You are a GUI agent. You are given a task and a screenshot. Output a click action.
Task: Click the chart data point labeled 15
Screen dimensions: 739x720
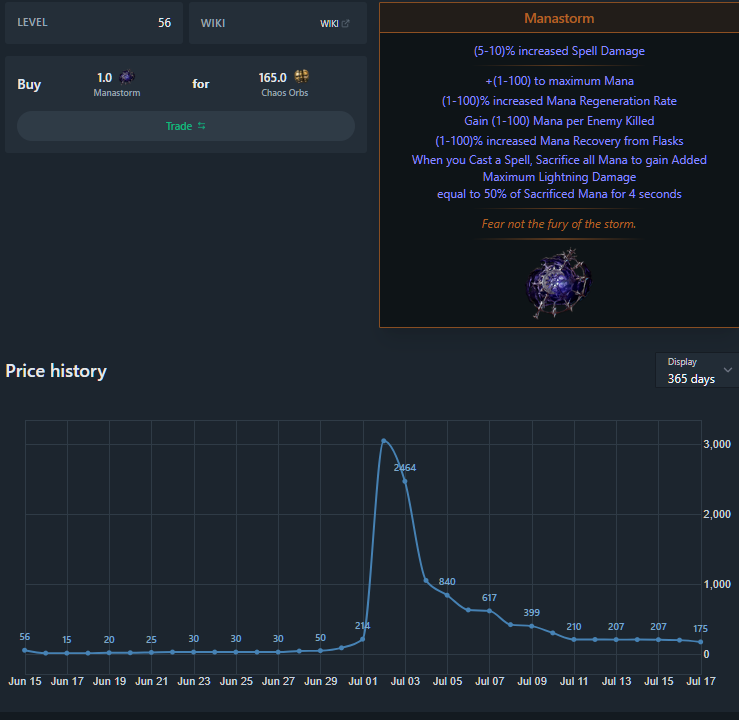(67, 653)
